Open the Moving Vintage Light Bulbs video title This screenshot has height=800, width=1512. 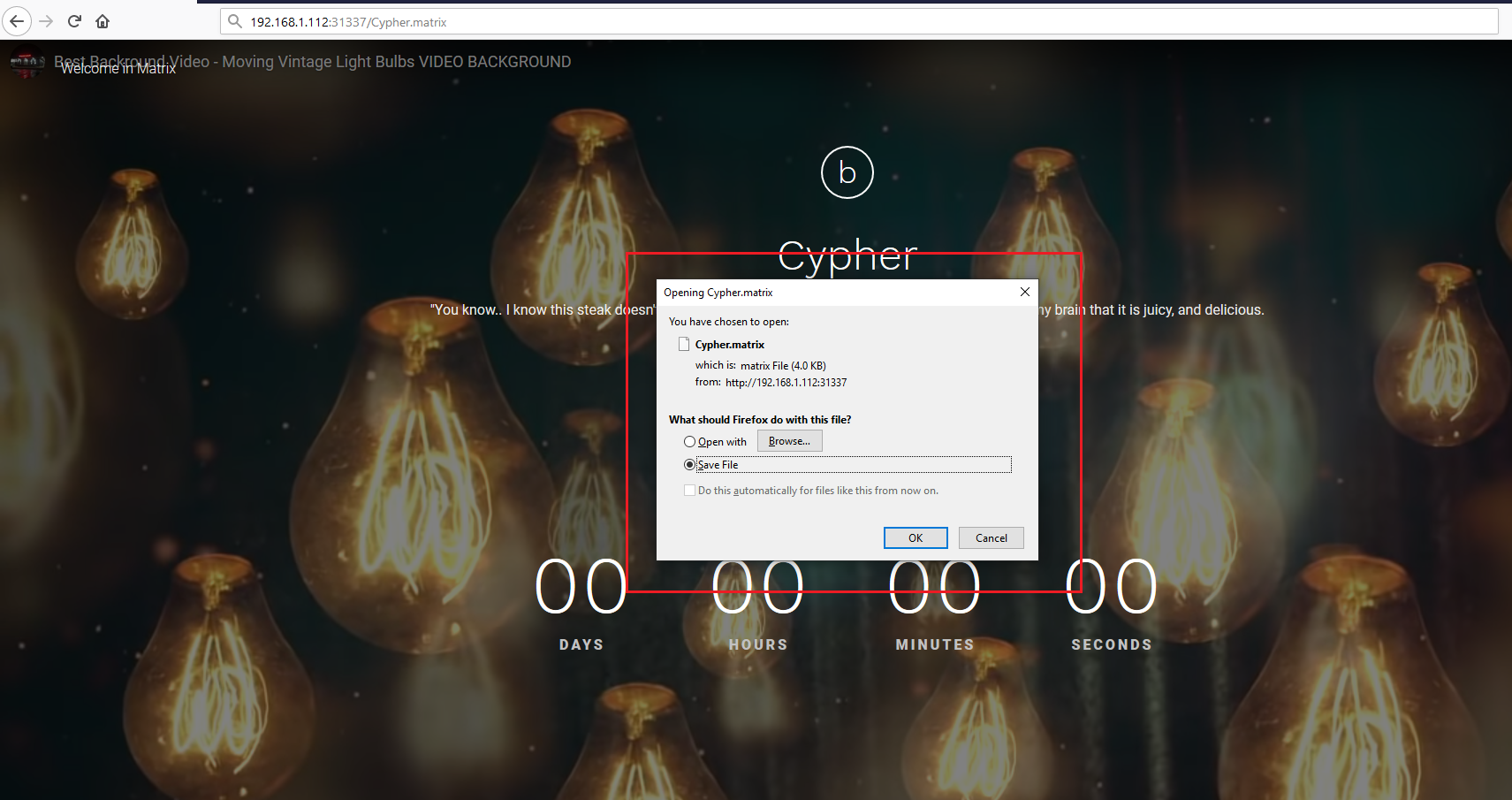click(x=313, y=61)
